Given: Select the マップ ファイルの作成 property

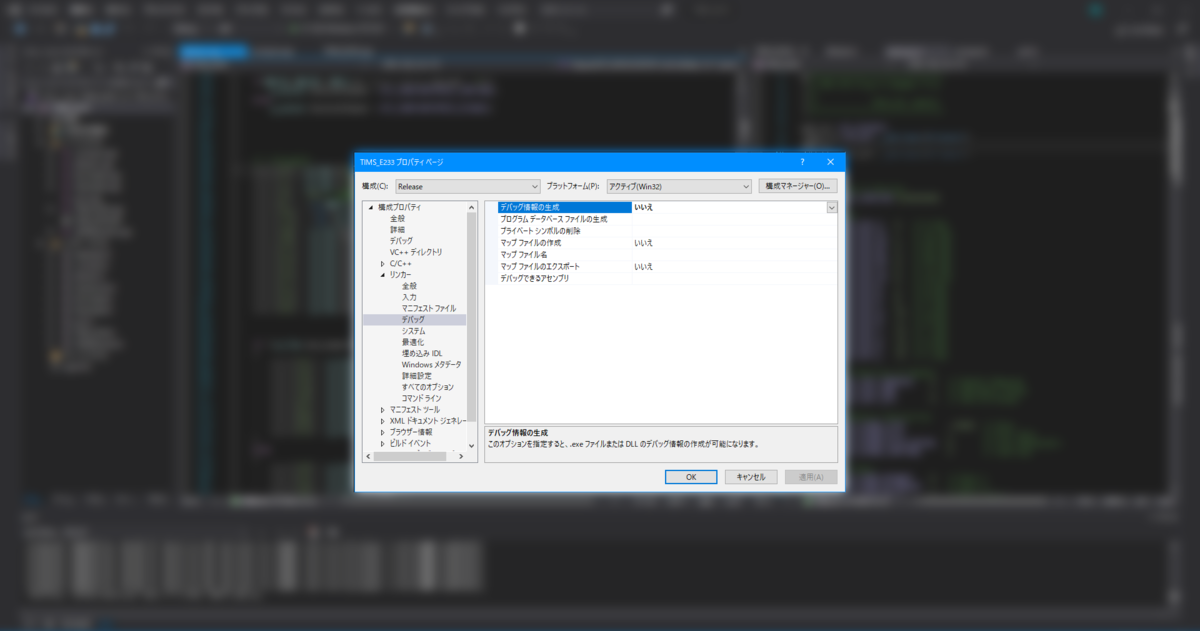Looking at the screenshot, I should click(530, 243).
